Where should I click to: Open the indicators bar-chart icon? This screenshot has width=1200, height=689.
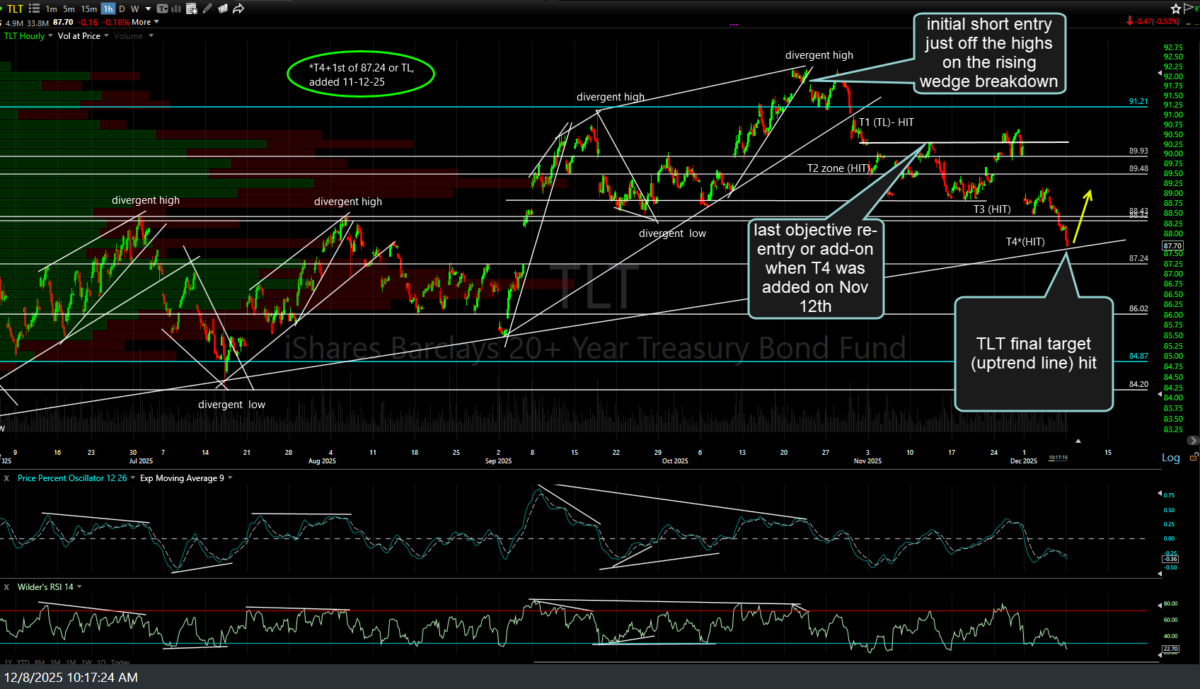click(x=176, y=9)
